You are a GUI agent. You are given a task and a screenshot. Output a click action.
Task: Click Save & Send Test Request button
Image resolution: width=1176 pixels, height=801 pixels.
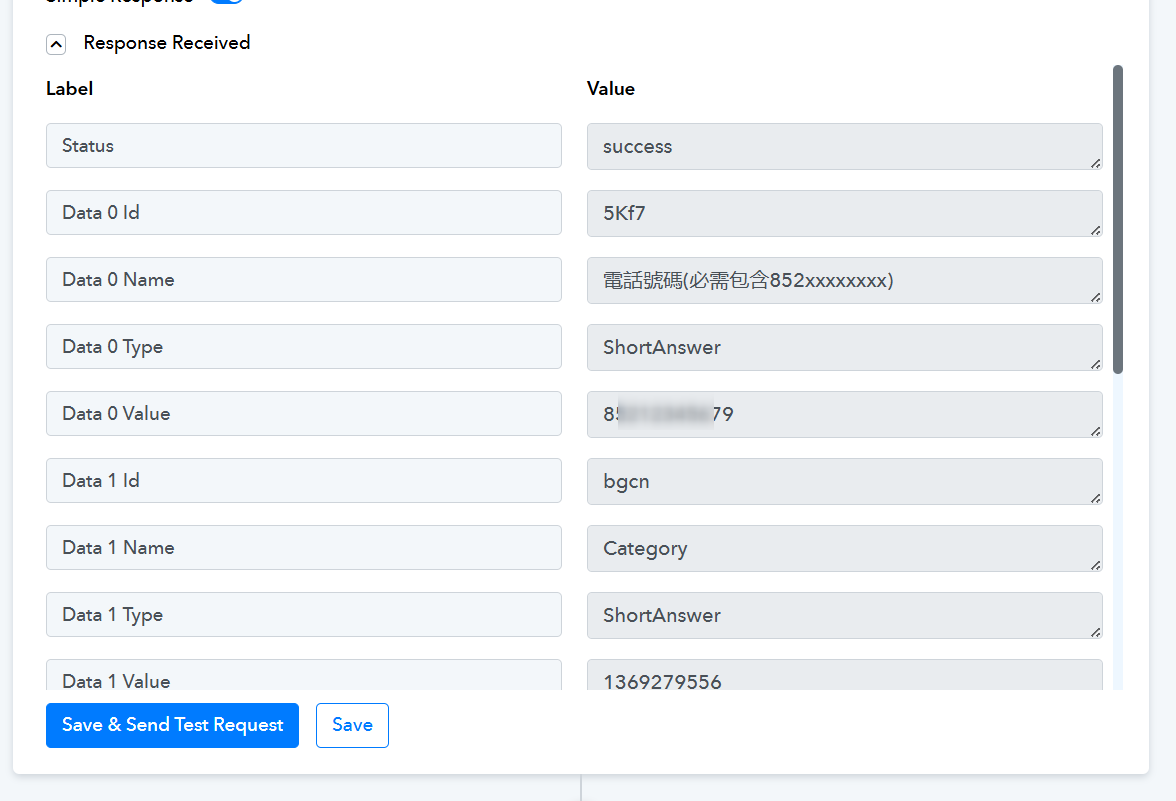(x=172, y=725)
